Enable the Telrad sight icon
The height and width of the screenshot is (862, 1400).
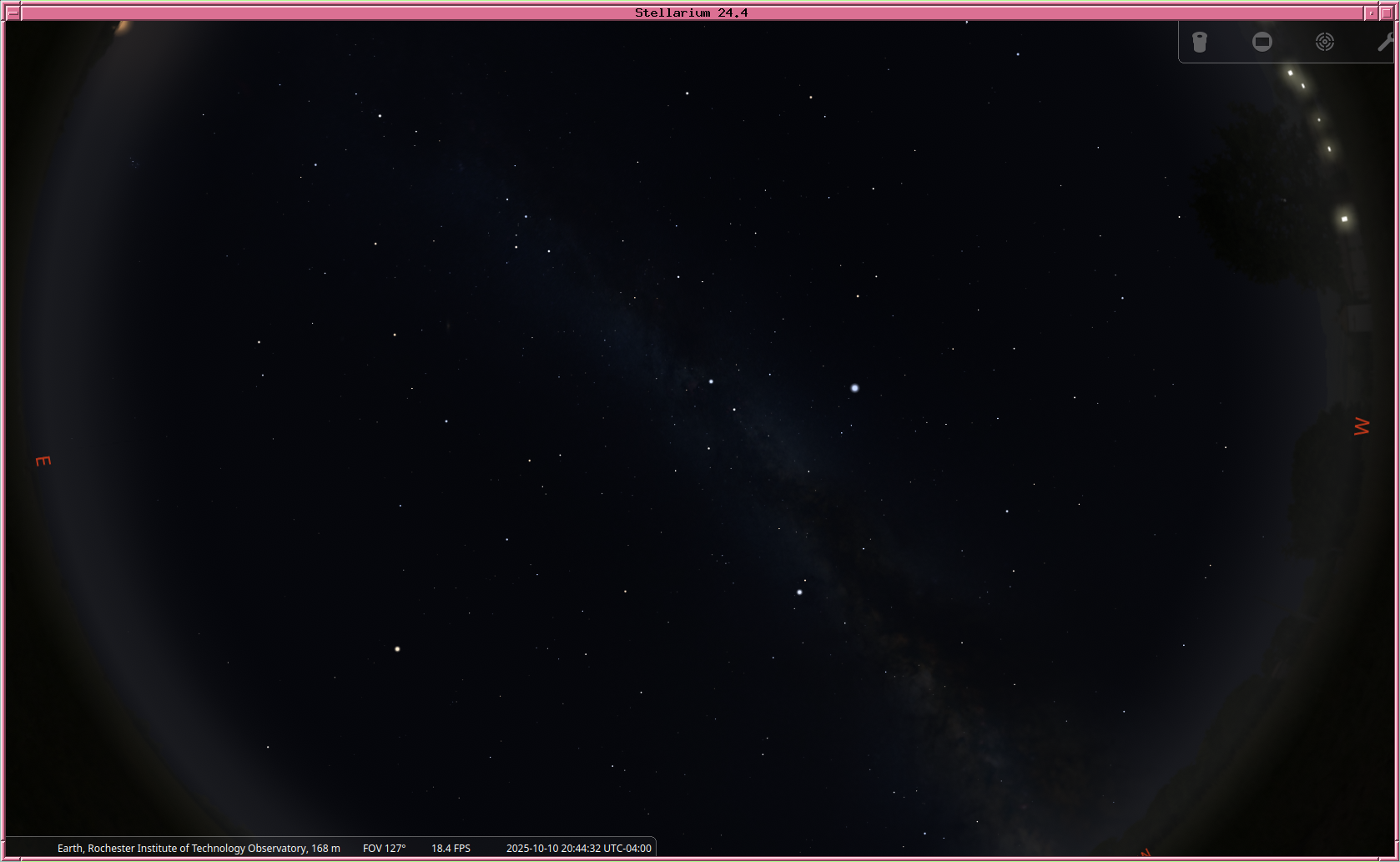(1324, 42)
